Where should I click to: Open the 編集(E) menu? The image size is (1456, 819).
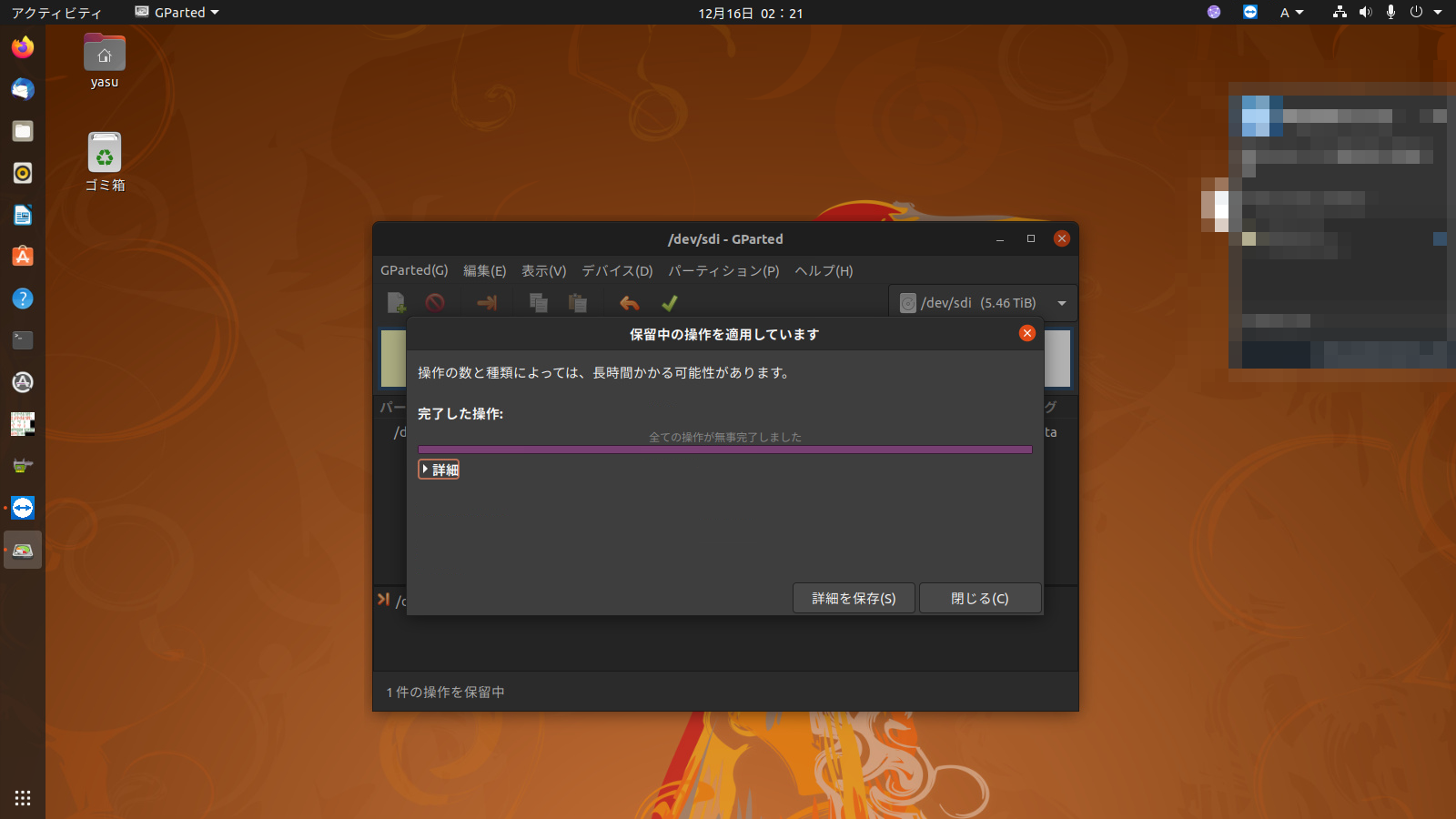click(484, 271)
